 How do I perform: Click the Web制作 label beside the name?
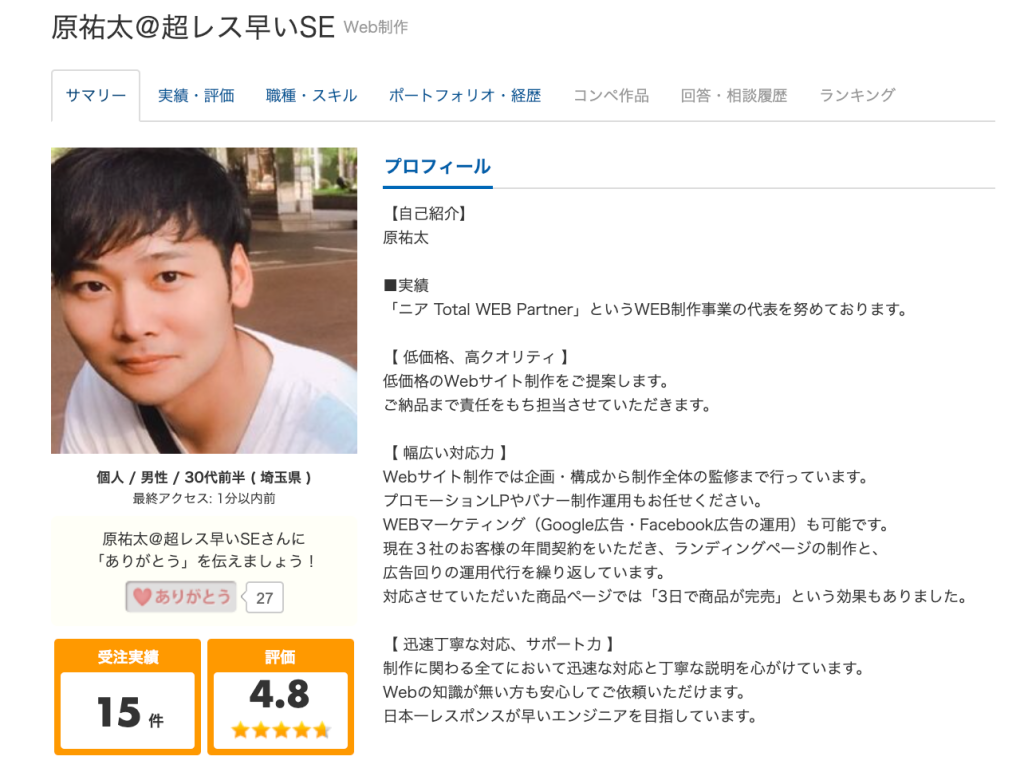point(376,27)
